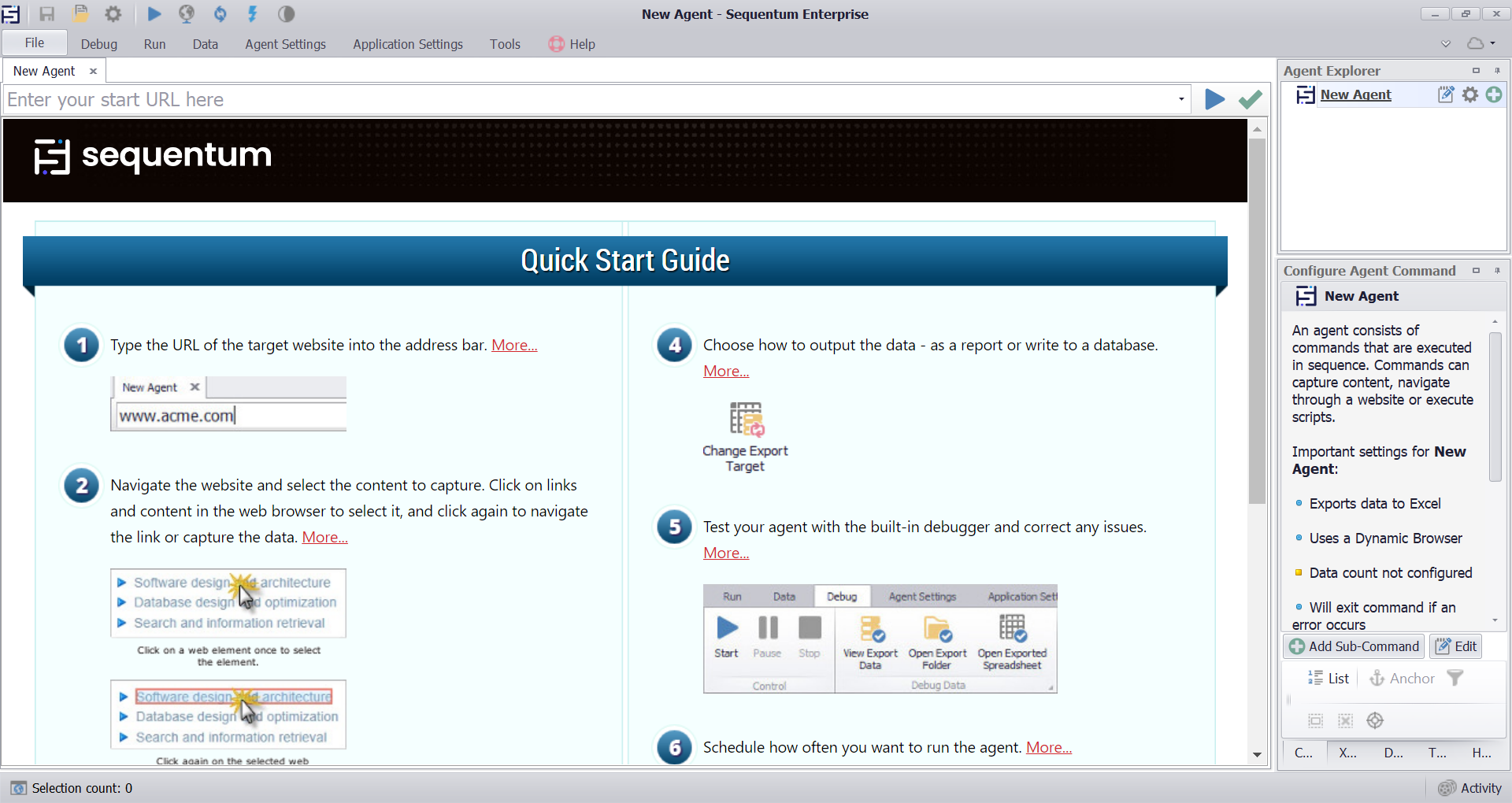The image size is (1512, 803).
Task: Click the half-circle contrast theme icon
Action: point(286,13)
